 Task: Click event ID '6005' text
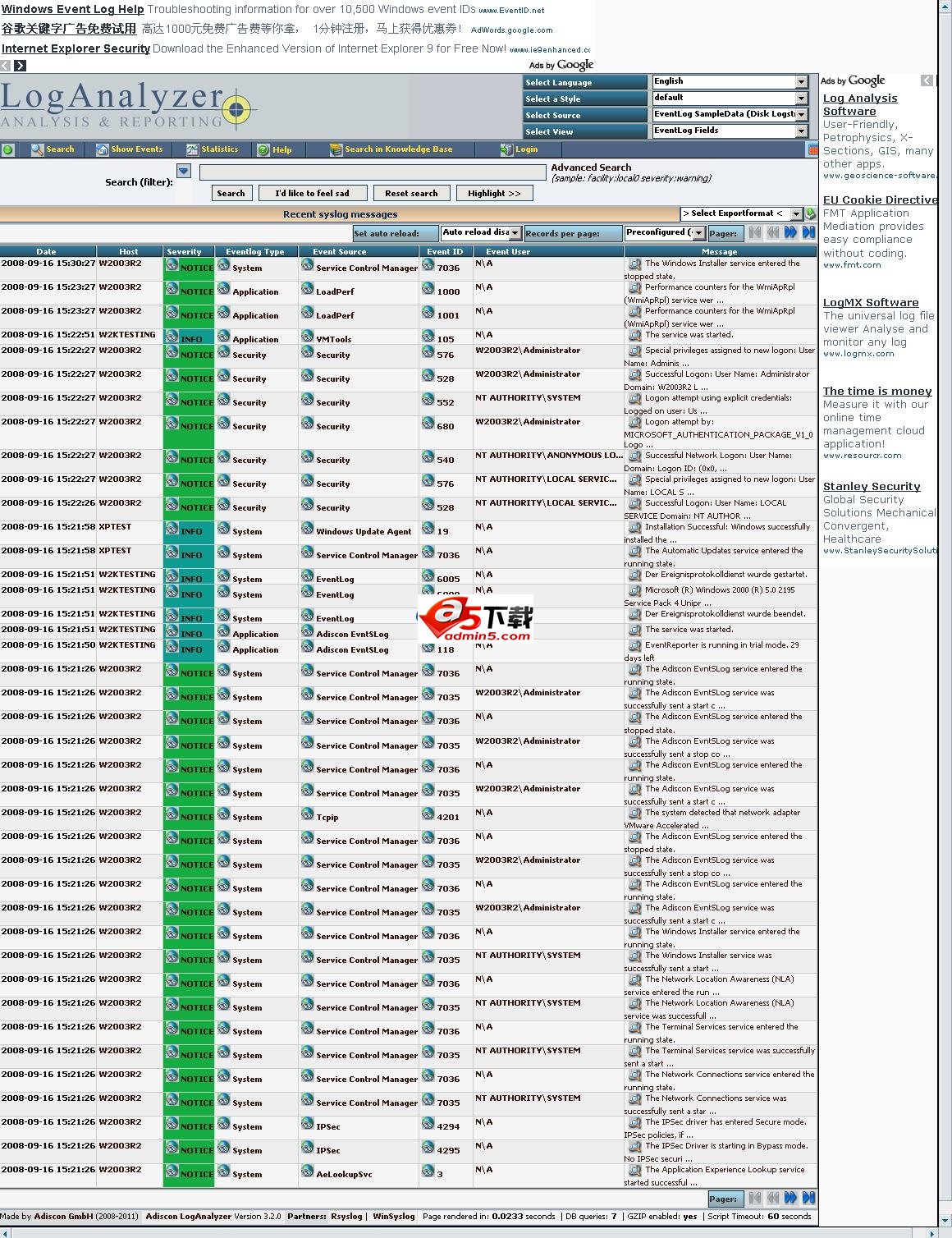448,579
